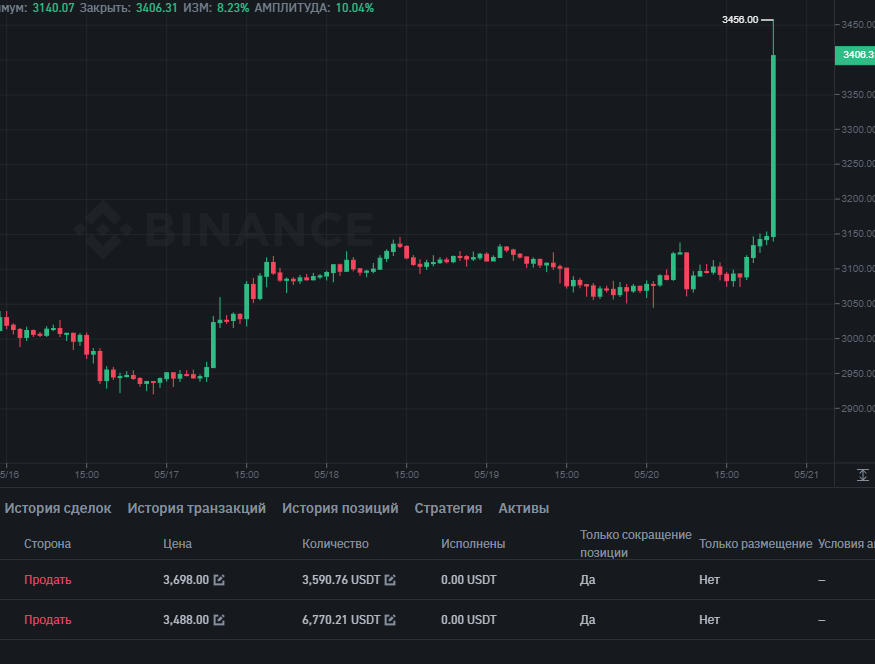The image size is (875, 664).
Task: Open the История сделок tab
Action: click(58, 508)
